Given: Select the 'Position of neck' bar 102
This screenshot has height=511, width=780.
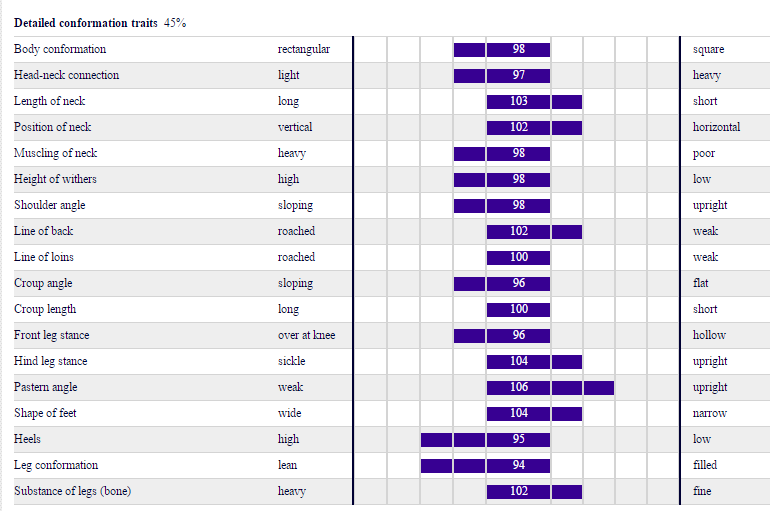Looking at the screenshot, I should (x=534, y=127).
